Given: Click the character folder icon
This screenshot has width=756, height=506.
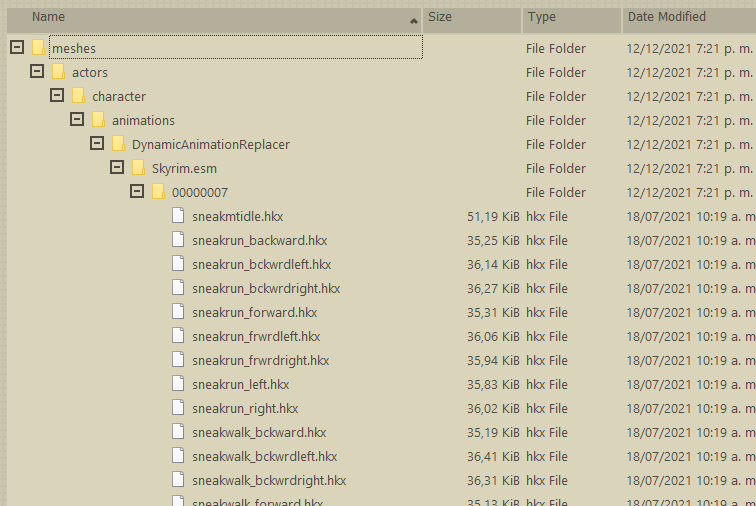Looking at the screenshot, I should pos(78,96).
